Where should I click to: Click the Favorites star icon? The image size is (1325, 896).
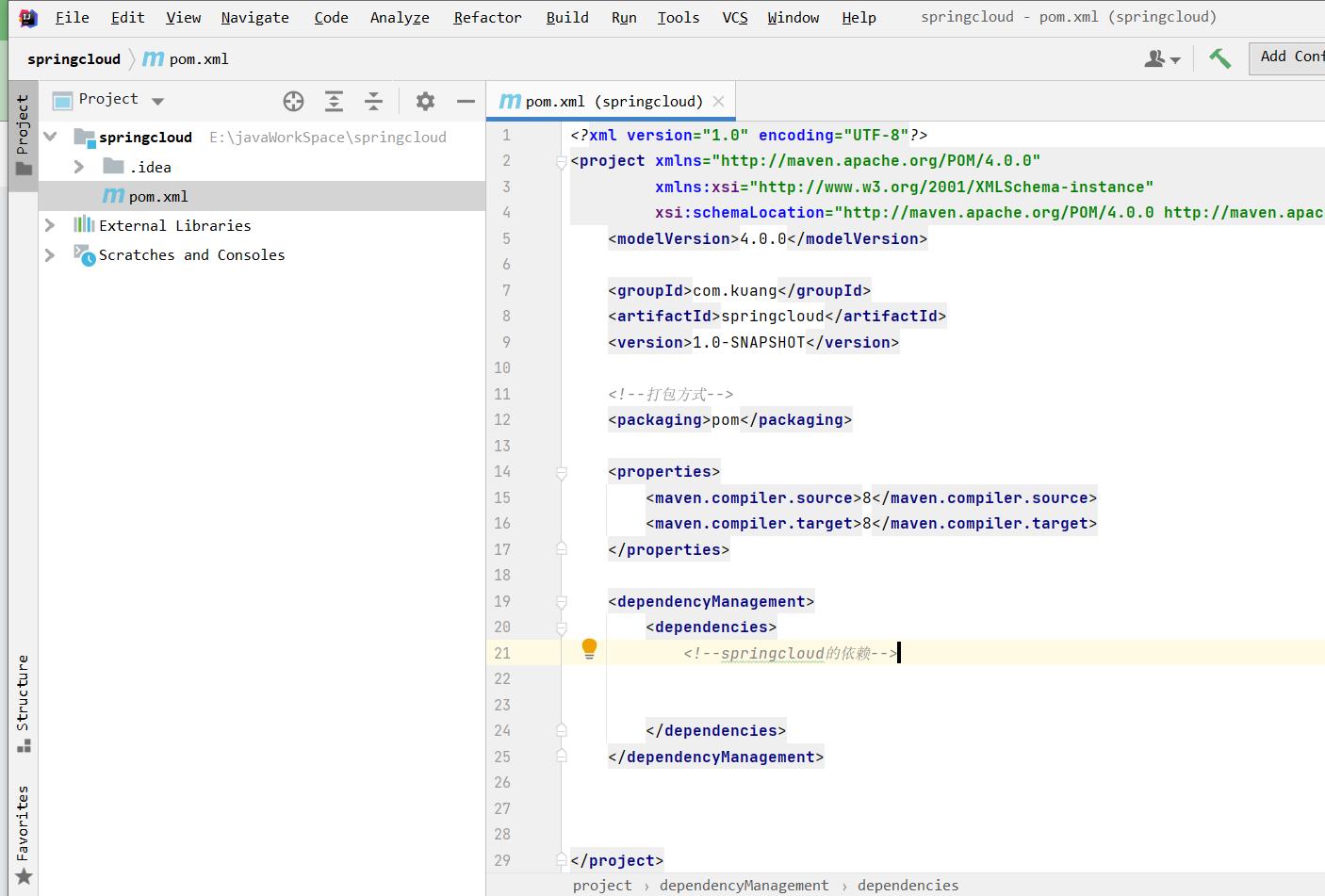[24, 877]
